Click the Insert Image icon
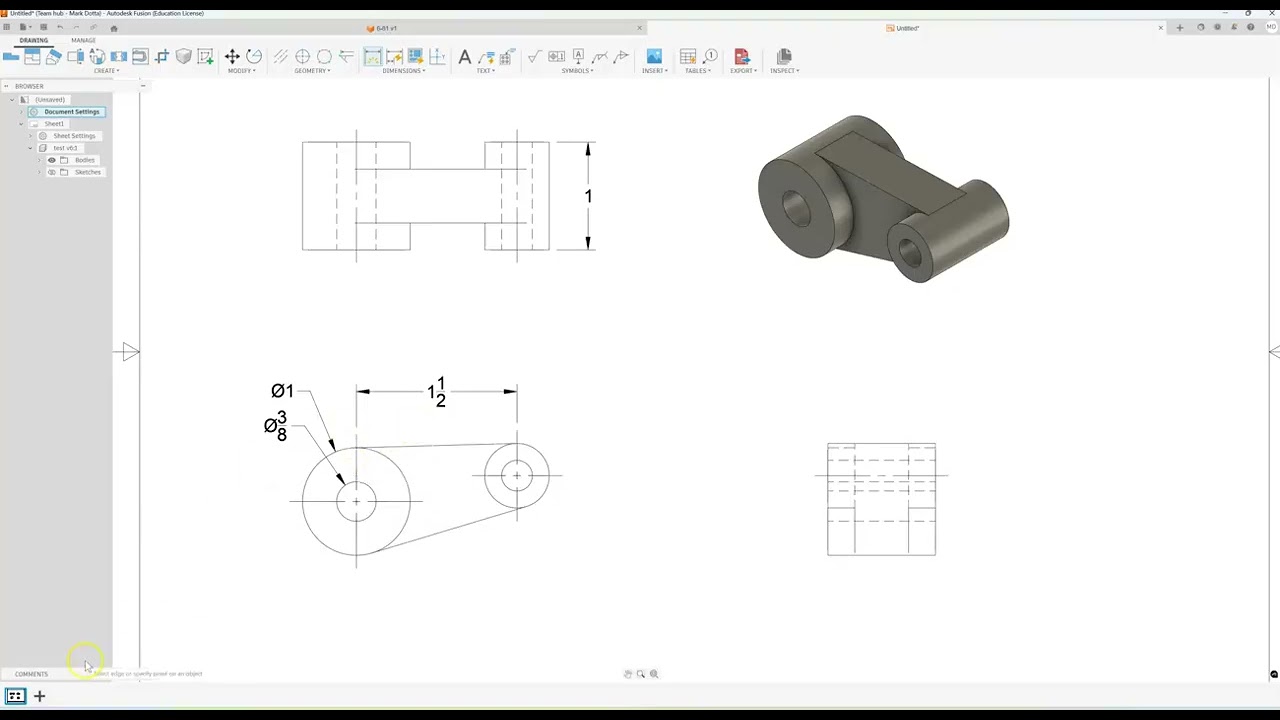The image size is (1280, 720). click(654, 57)
